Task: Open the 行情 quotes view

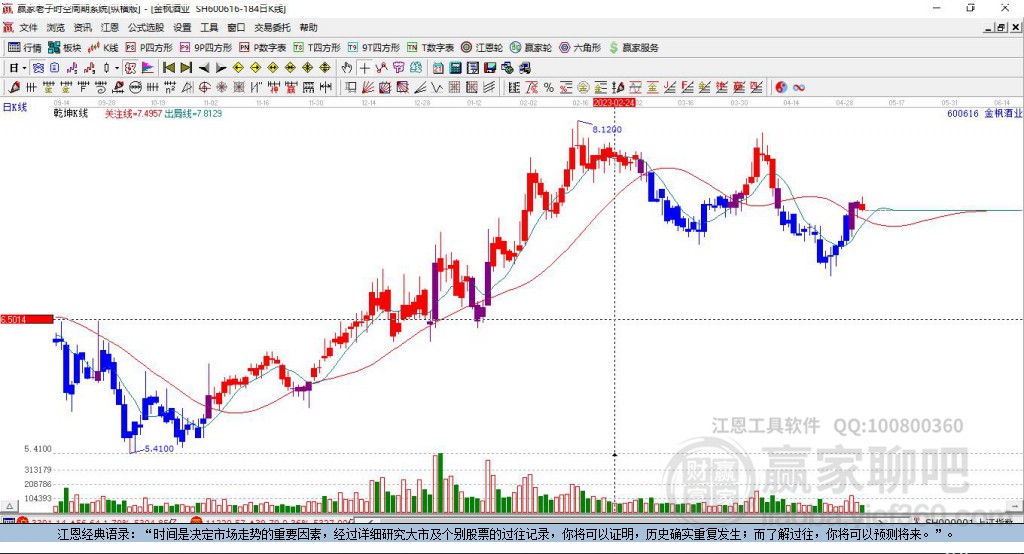Action: (x=25, y=48)
